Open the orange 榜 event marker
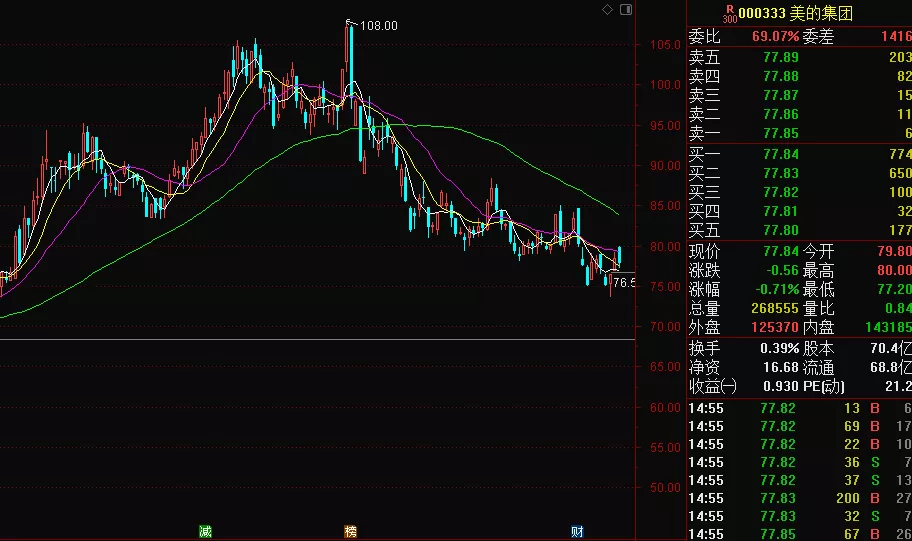 tap(350, 531)
